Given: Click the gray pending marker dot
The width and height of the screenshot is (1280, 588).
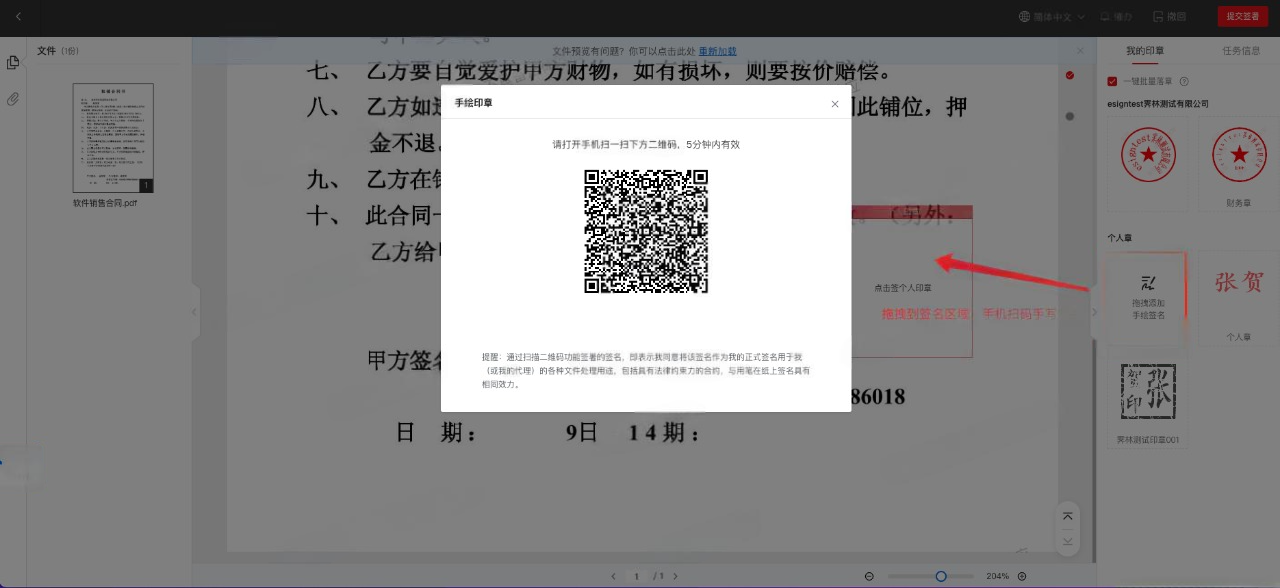Looking at the screenshot, I should click(1070, 116).
